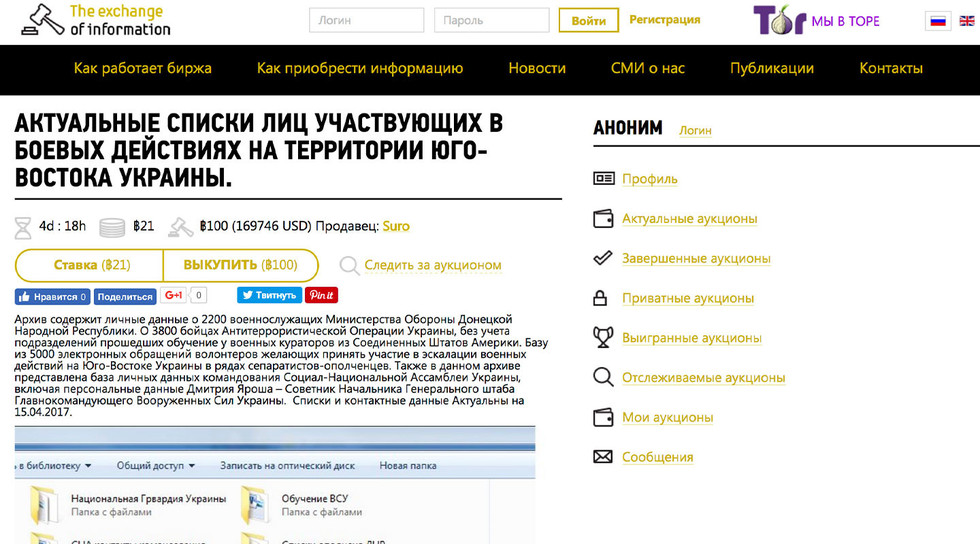Open Приватные аукционы sidebar link
The width and height of the screenshot is (980, 544).
[688, 298]
